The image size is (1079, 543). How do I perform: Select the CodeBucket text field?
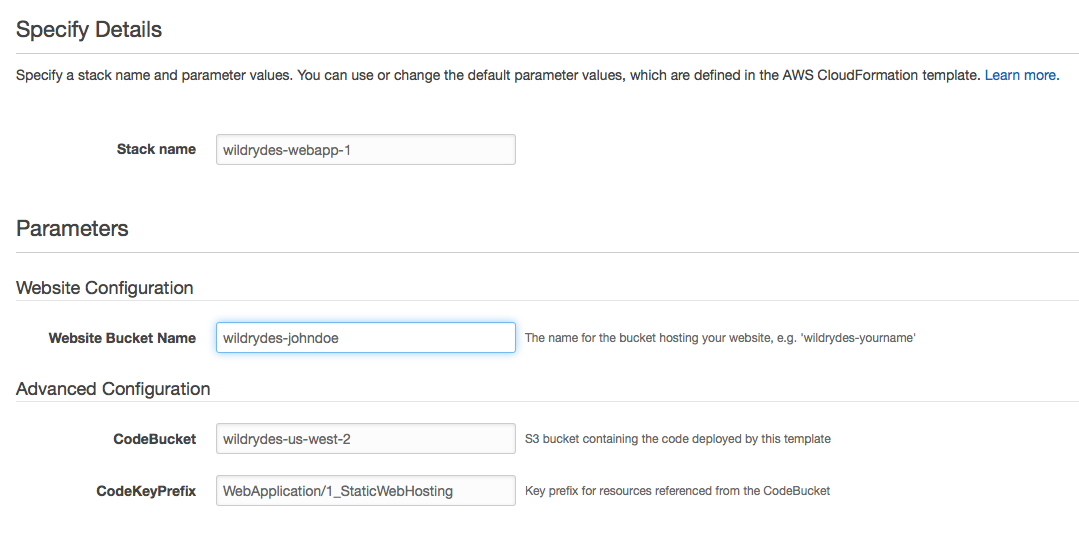click(365, 438)
